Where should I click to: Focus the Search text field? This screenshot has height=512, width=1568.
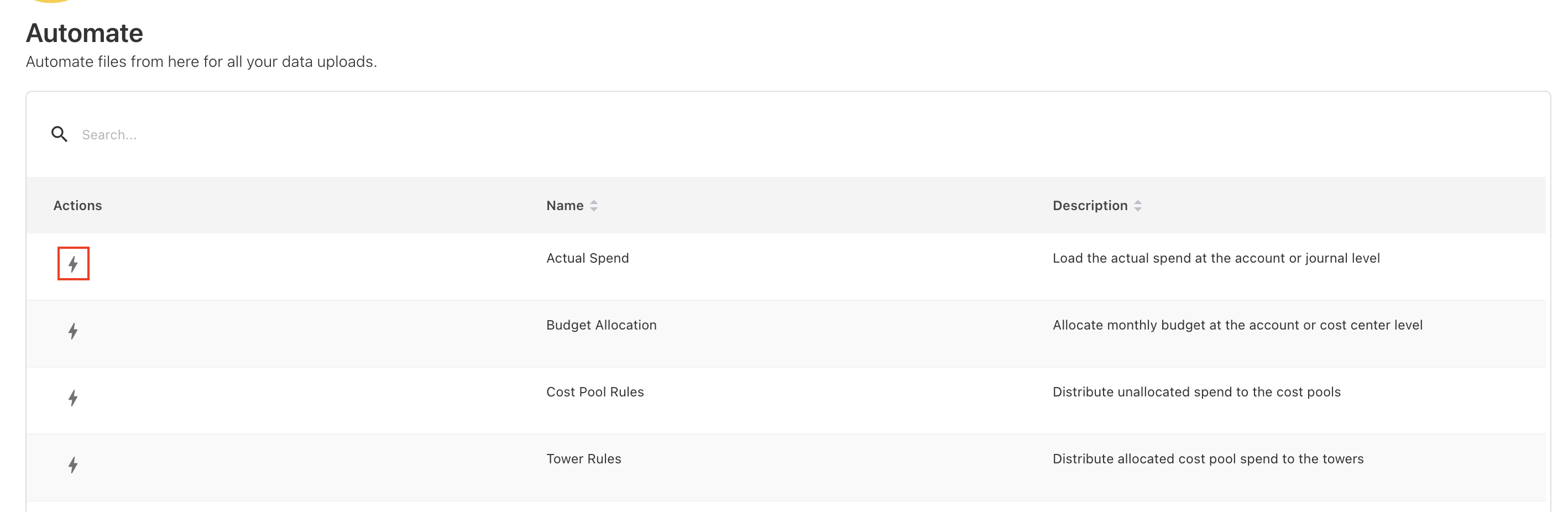[365, 134]
